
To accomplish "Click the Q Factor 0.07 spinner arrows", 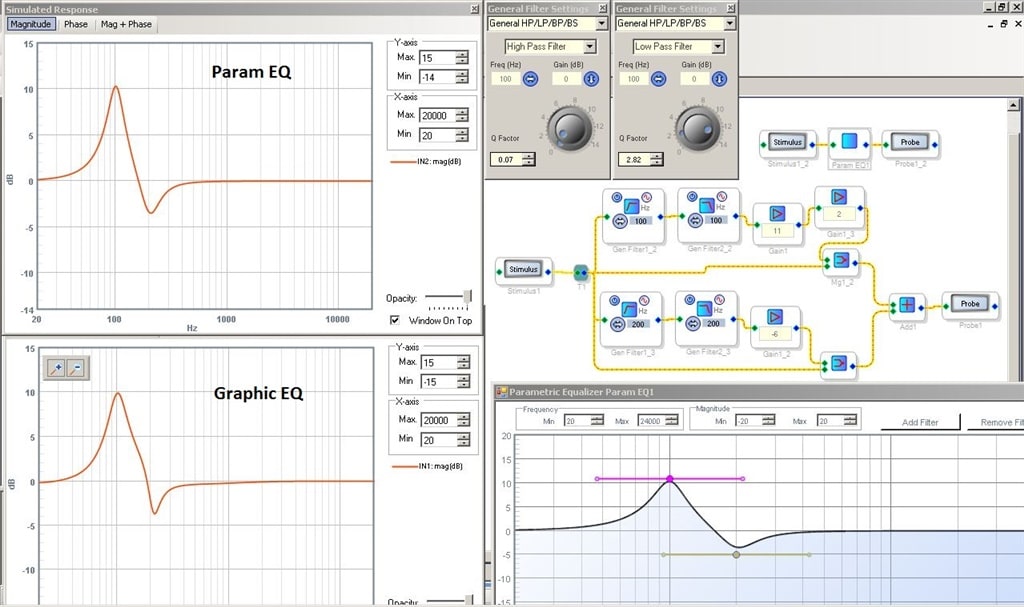I will pos(529,159).
